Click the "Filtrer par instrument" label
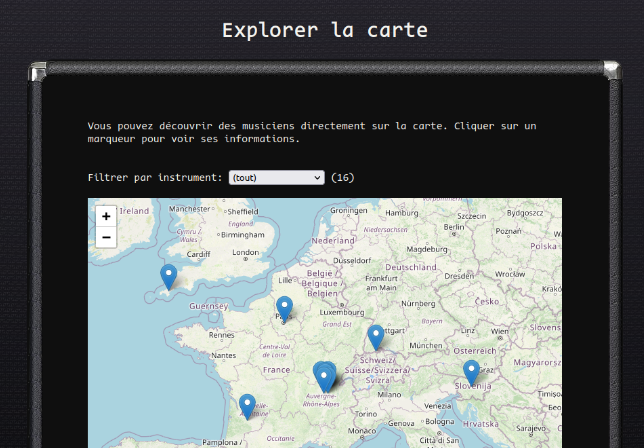This screenshot has height=448, width=644. (x=155, y=178)
